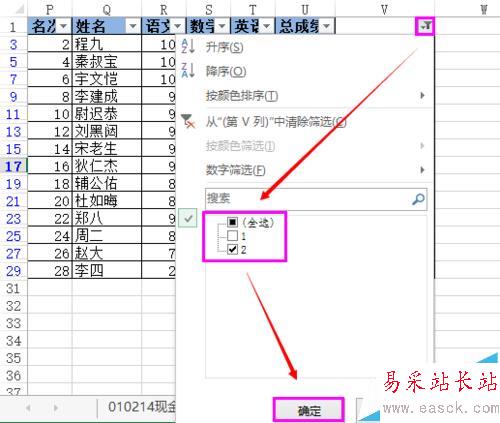Click the sheet tab scroll right arrow

pyautogui.click(x=56, y=407)
